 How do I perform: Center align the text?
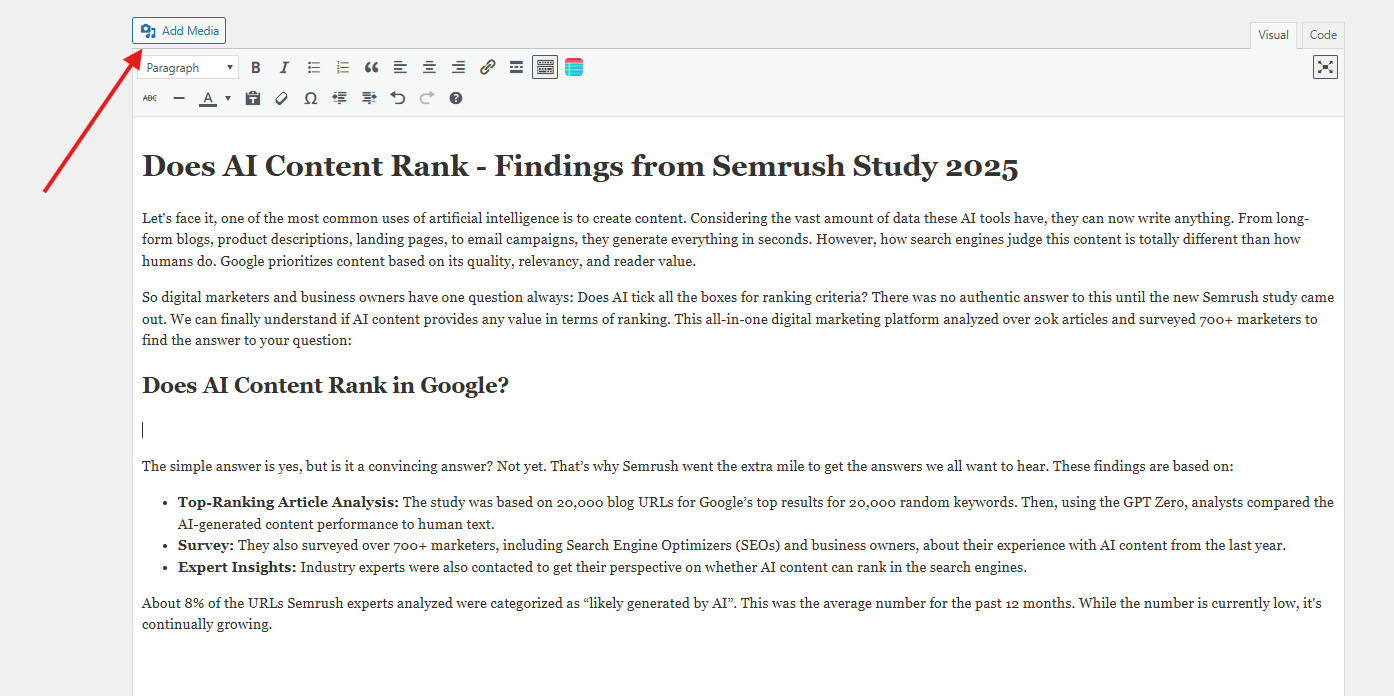429,68
